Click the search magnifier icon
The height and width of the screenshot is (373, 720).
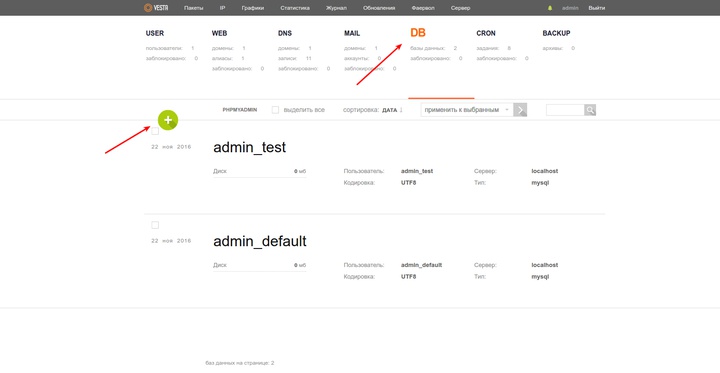(590, 110)
